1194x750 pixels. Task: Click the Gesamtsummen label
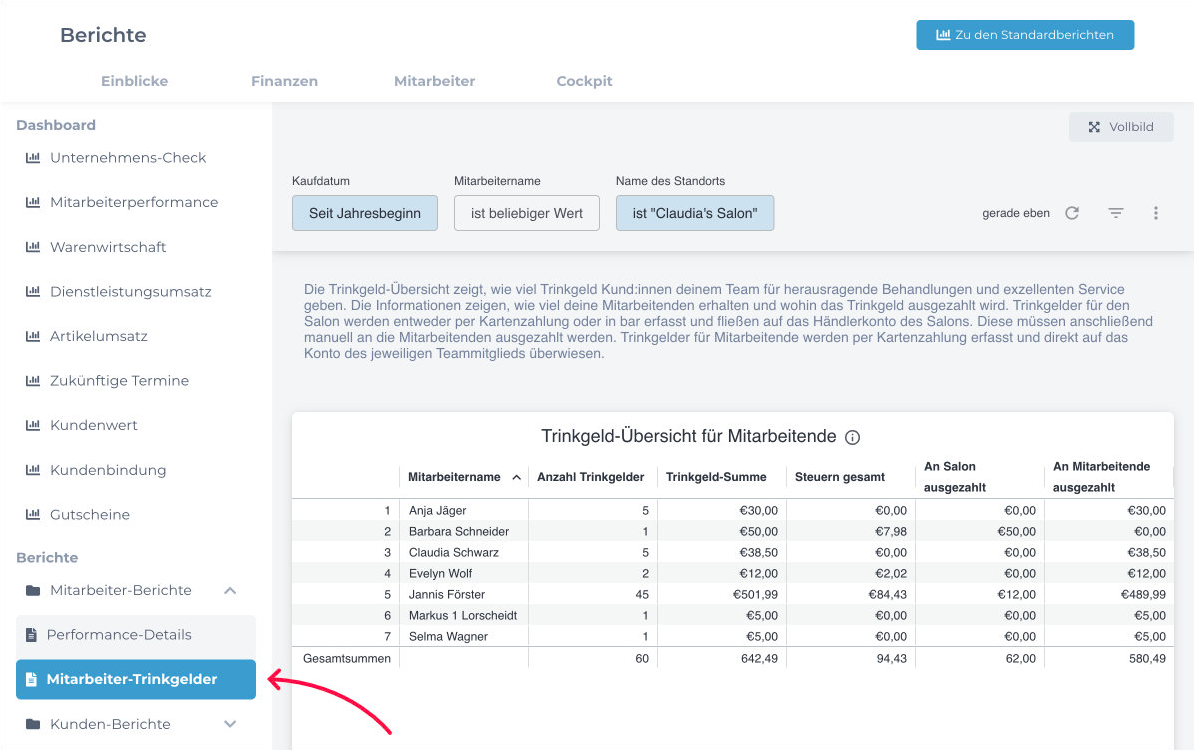tap(347, 659)
